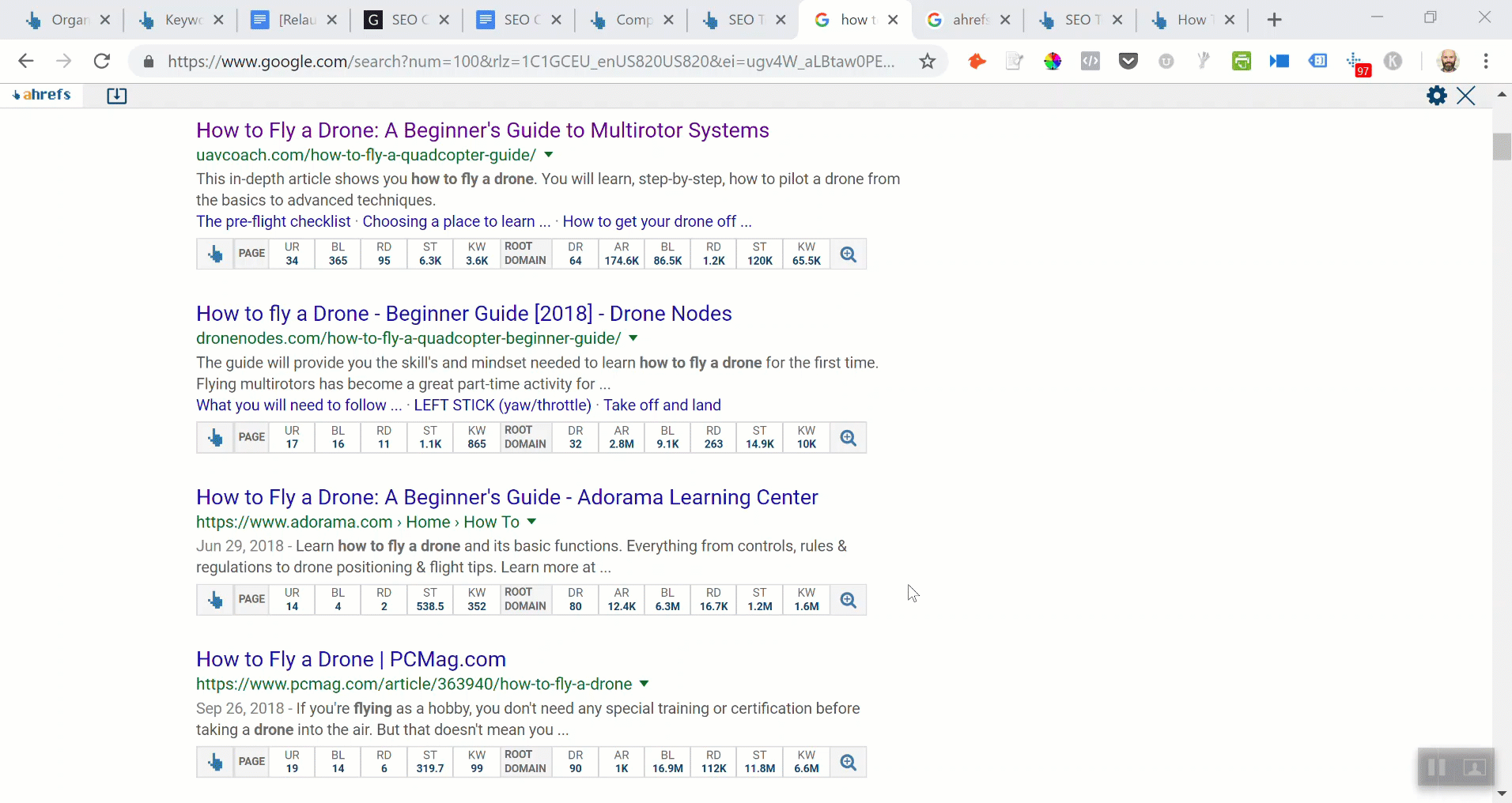Screen dimensions: 1512x803
Task: Open a new browser tab
Action: click(x=1274, y=20)
